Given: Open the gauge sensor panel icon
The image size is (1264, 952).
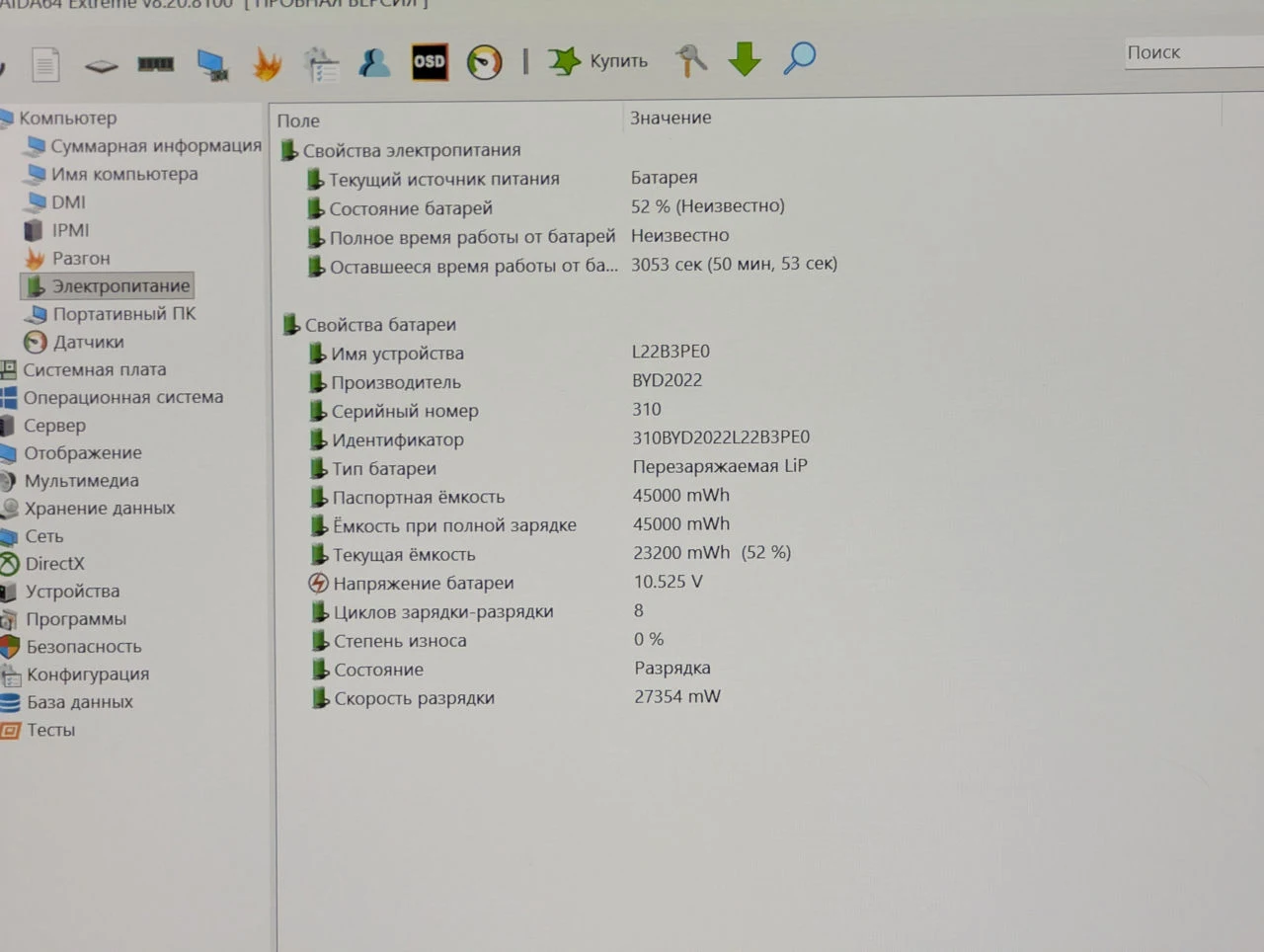Looking at the screenshot, I should coord(484,61).
